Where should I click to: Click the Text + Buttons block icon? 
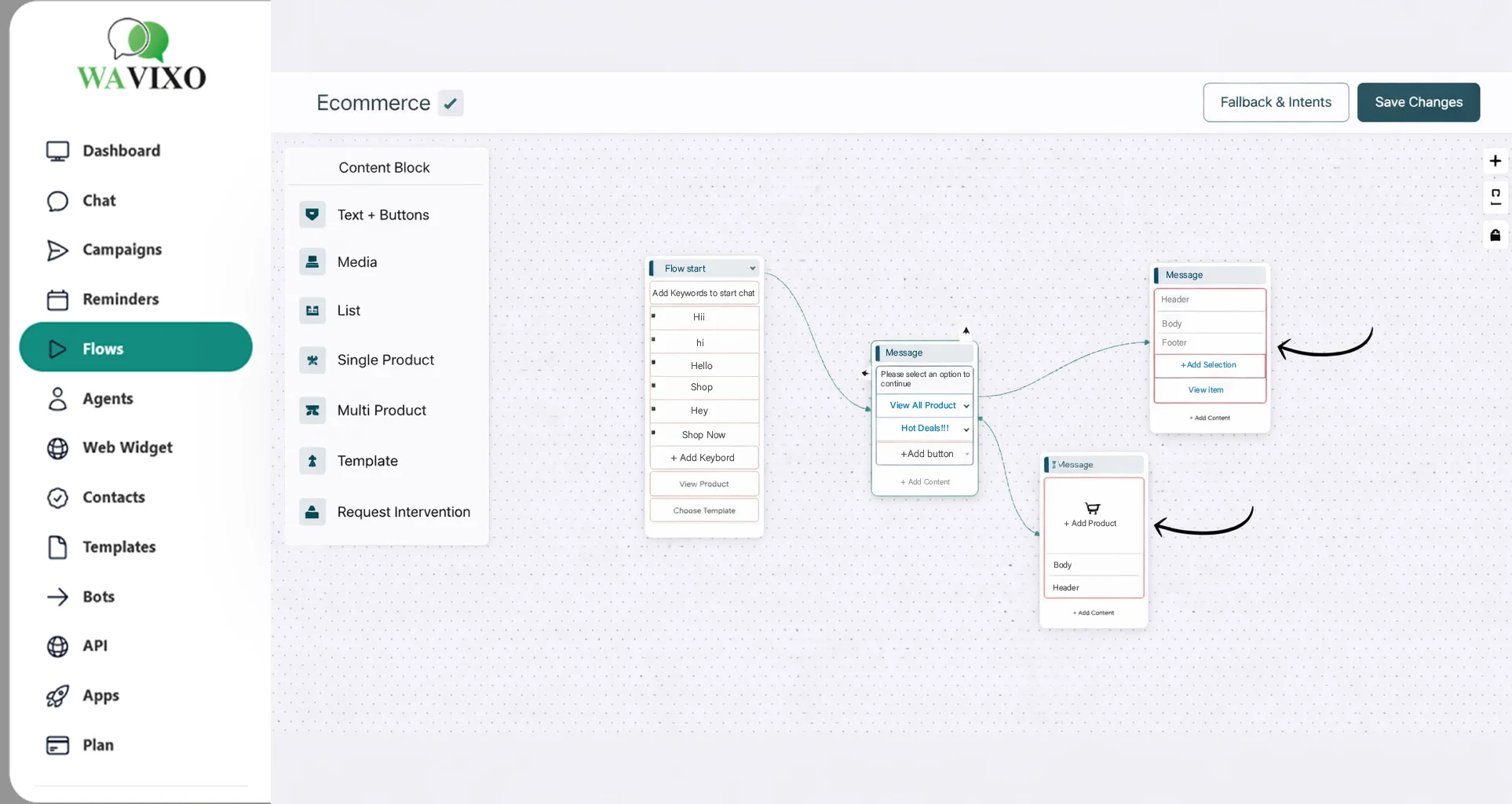312,214
